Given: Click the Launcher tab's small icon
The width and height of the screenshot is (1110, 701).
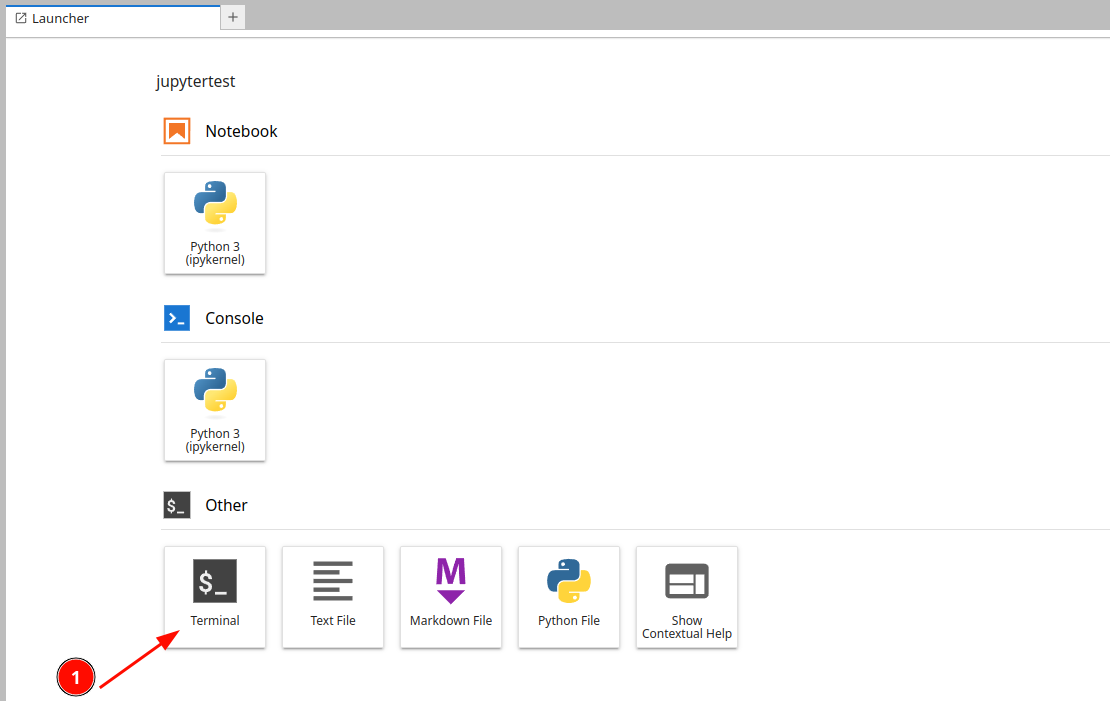Looking at the screenshot, I should pyautogui.click(x=21, y=18).
